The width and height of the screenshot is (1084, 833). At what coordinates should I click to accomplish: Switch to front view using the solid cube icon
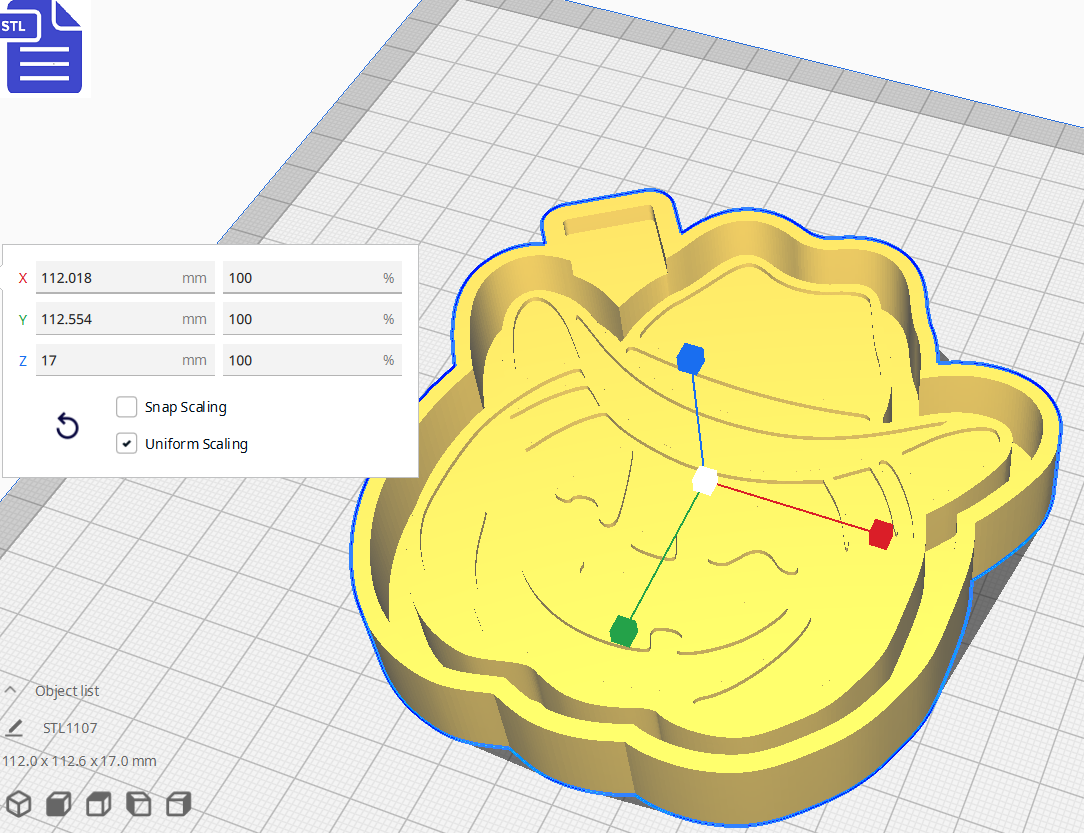[57, 803]
